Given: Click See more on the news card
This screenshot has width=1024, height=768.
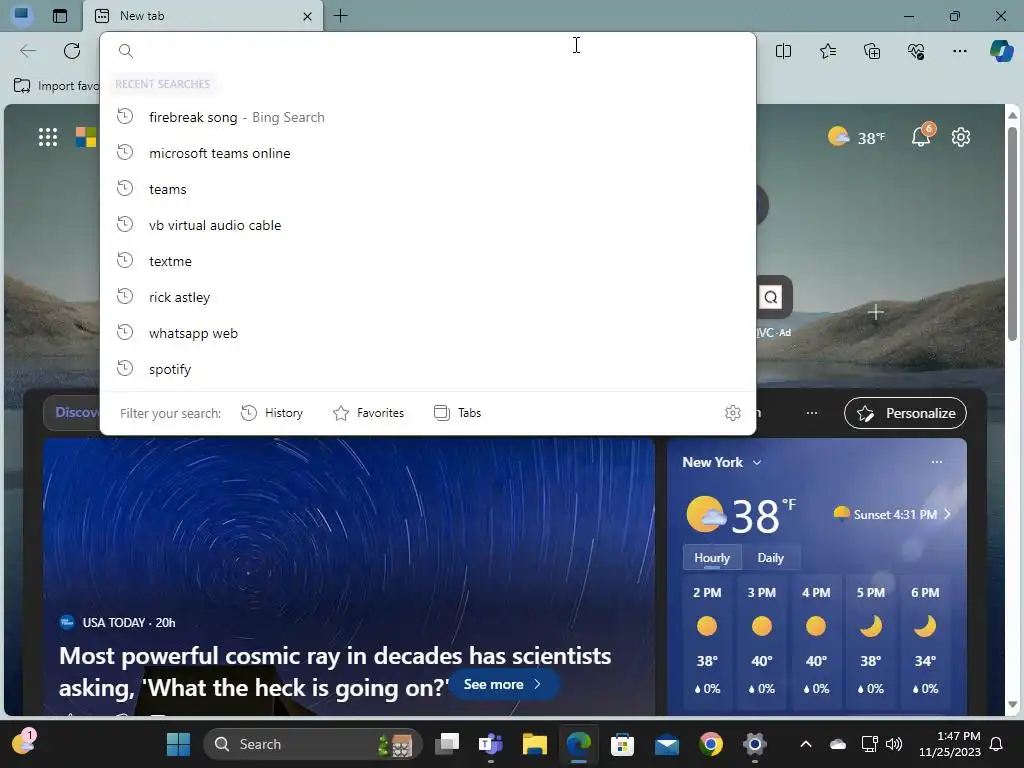Looking at the screenshot, I should [503, 684].
